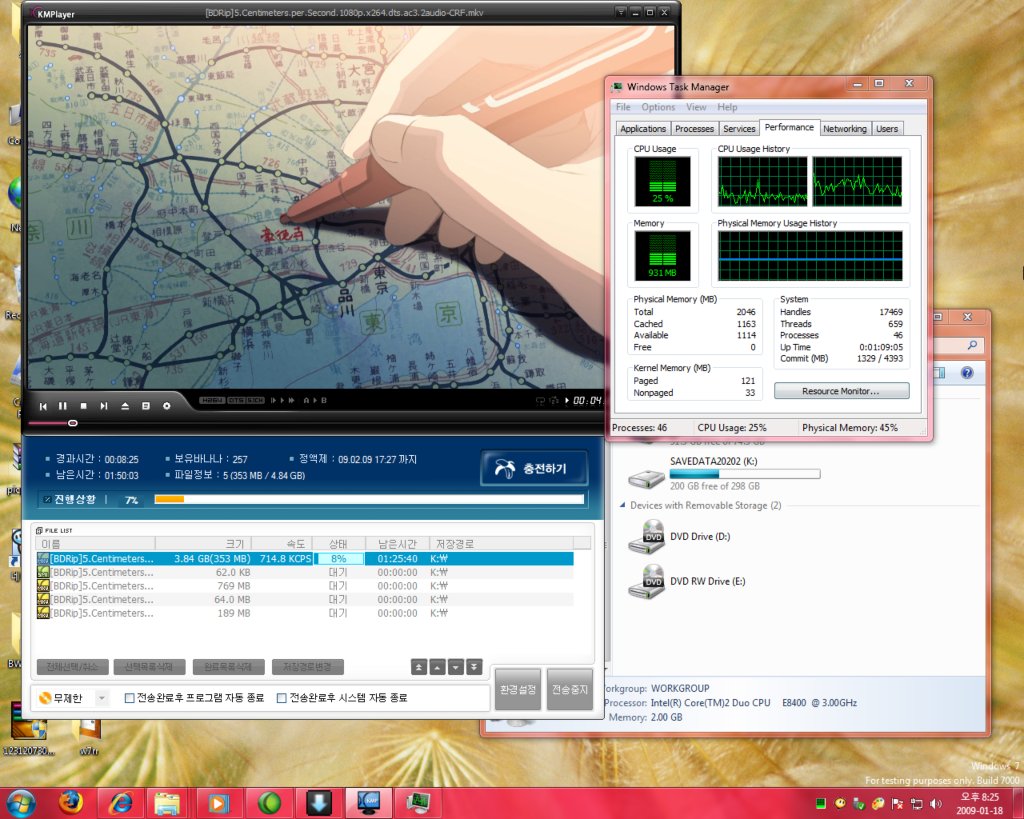Screen dimensions: 1024x819
Task: Switch to the Processes tab
Action: tap(694, 129)
